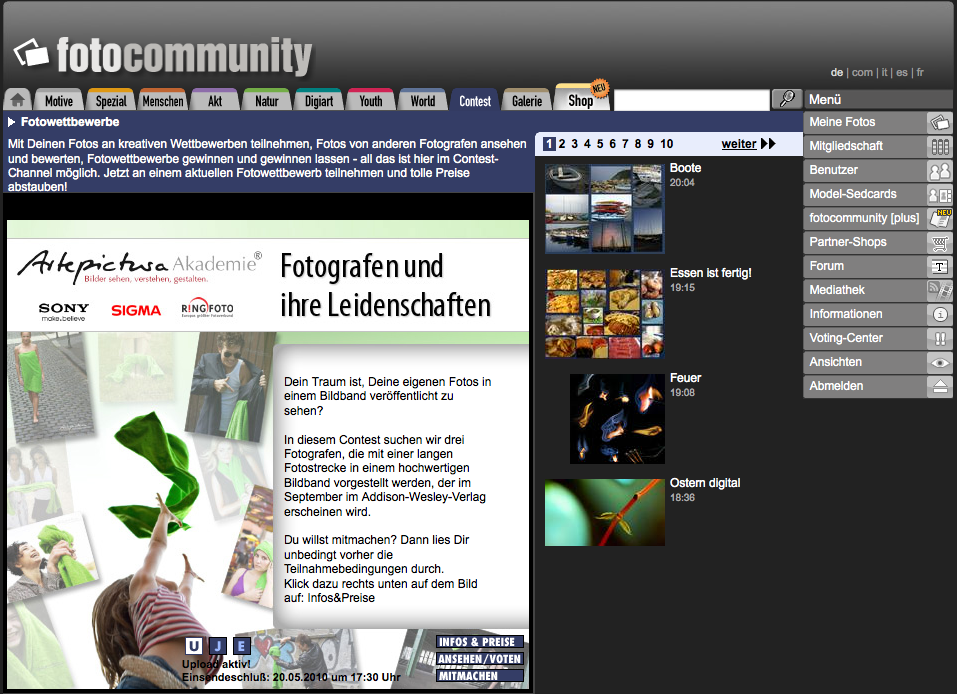This screenshot has width=957, height=694.
Task: Open the Meine Fotos photo icon
Action: click(939, 123)
